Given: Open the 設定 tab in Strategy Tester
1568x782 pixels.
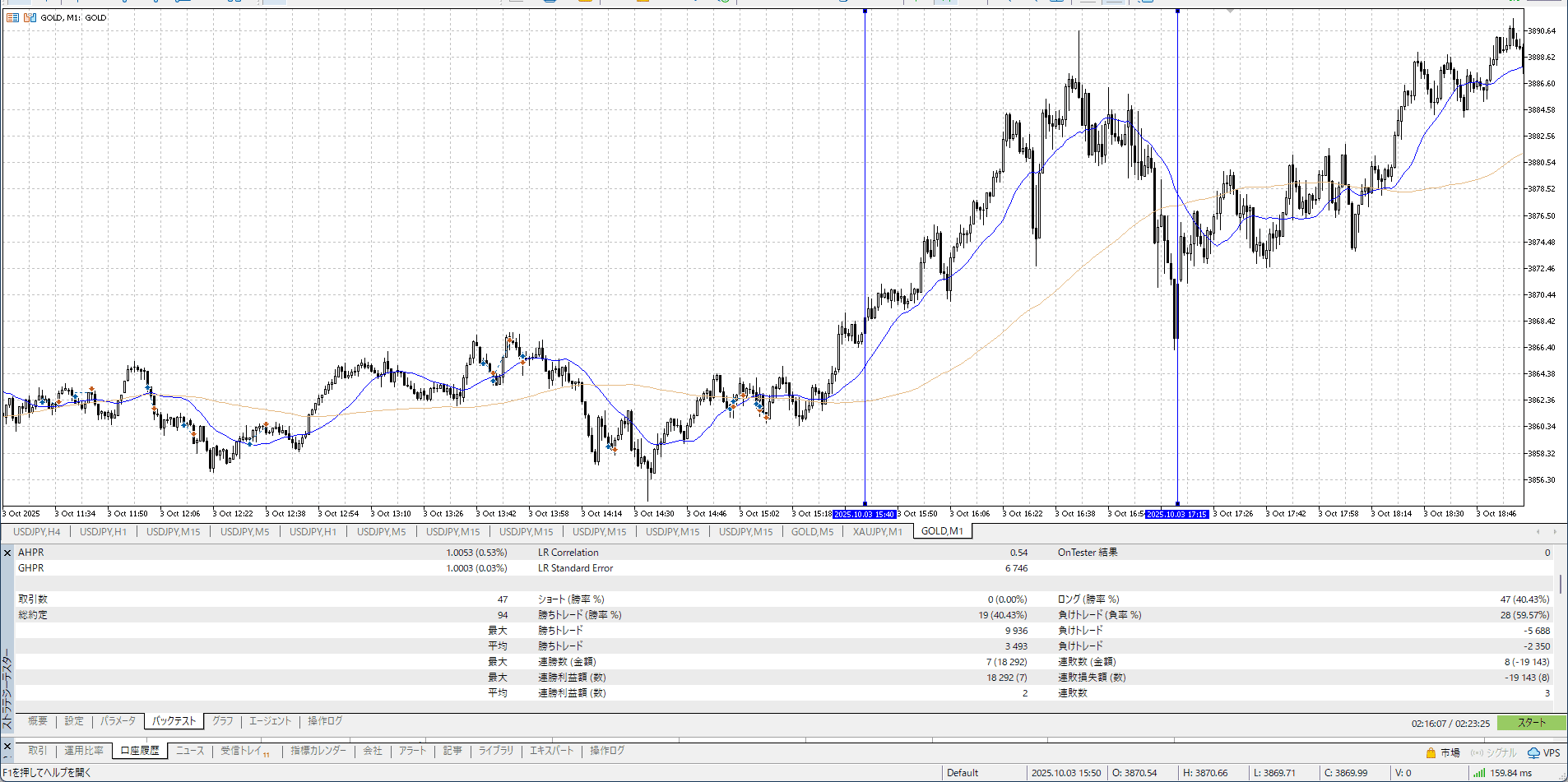Looking at the screenshot, I should (x=74, y=721).
